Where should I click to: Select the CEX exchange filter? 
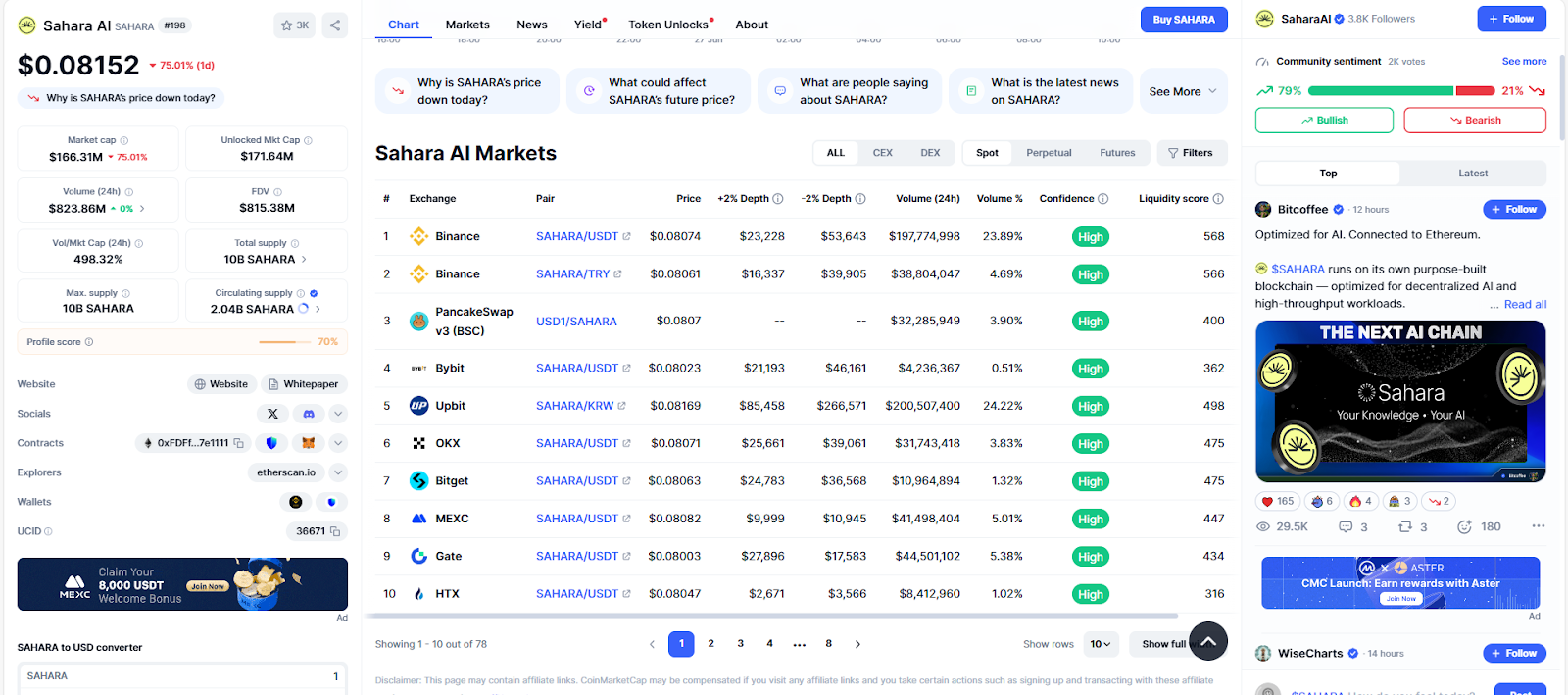pos(882,153)
